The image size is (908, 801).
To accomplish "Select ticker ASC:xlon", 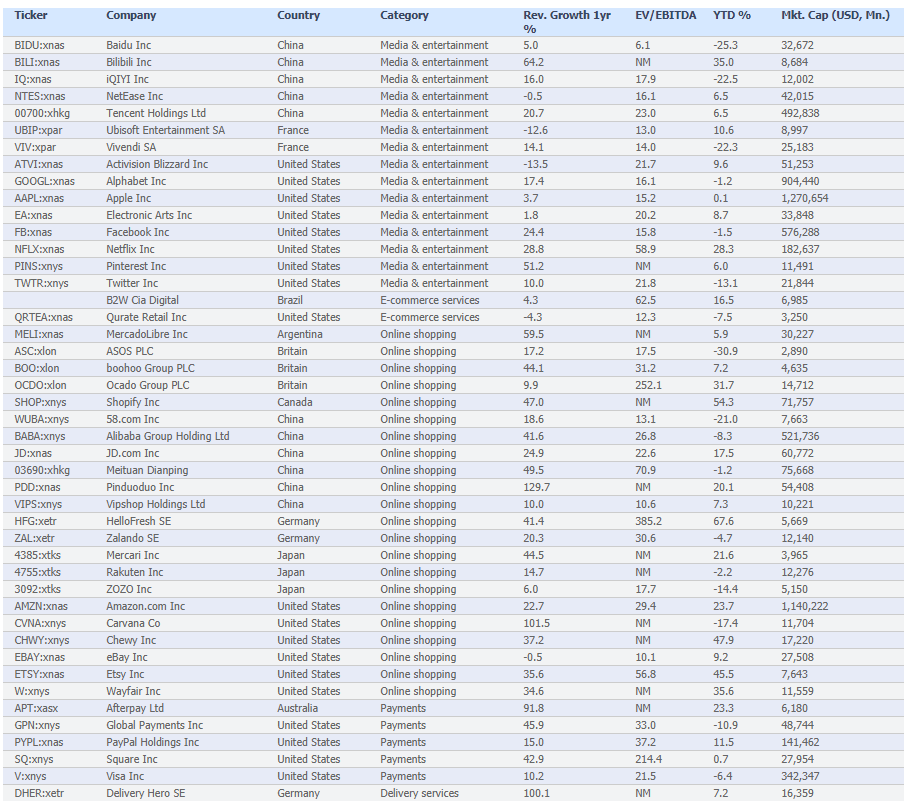I will (x=35, y=351).
